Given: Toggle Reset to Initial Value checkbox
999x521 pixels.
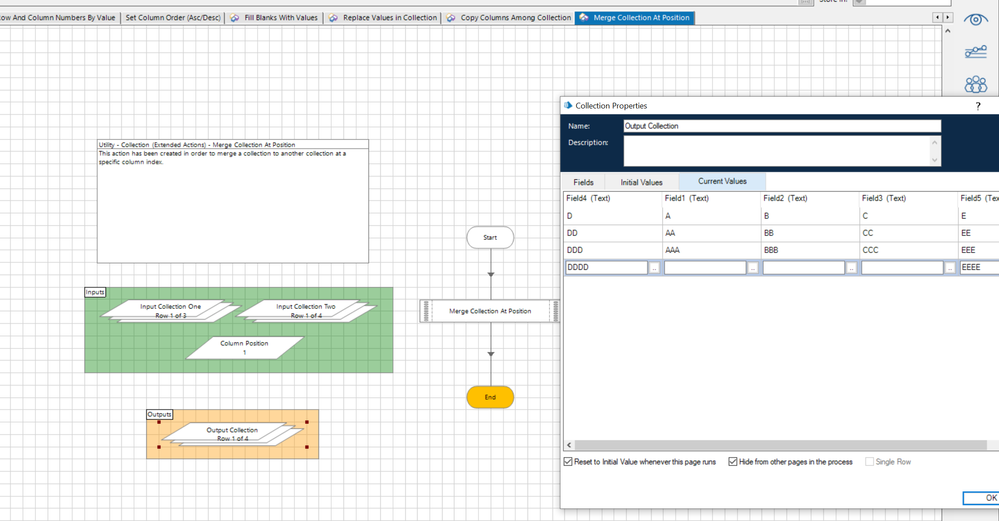Looking at the screenshot, I should (x=569, y=462).
